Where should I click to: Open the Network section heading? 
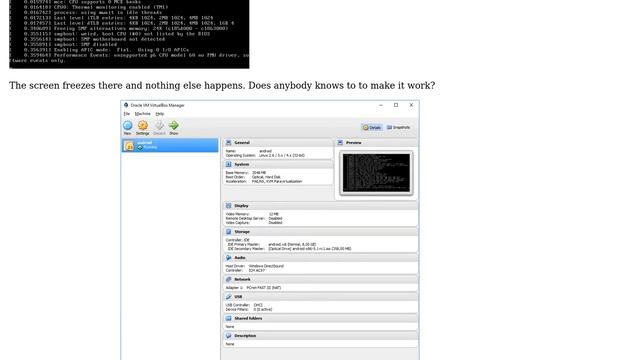(242, 279)
